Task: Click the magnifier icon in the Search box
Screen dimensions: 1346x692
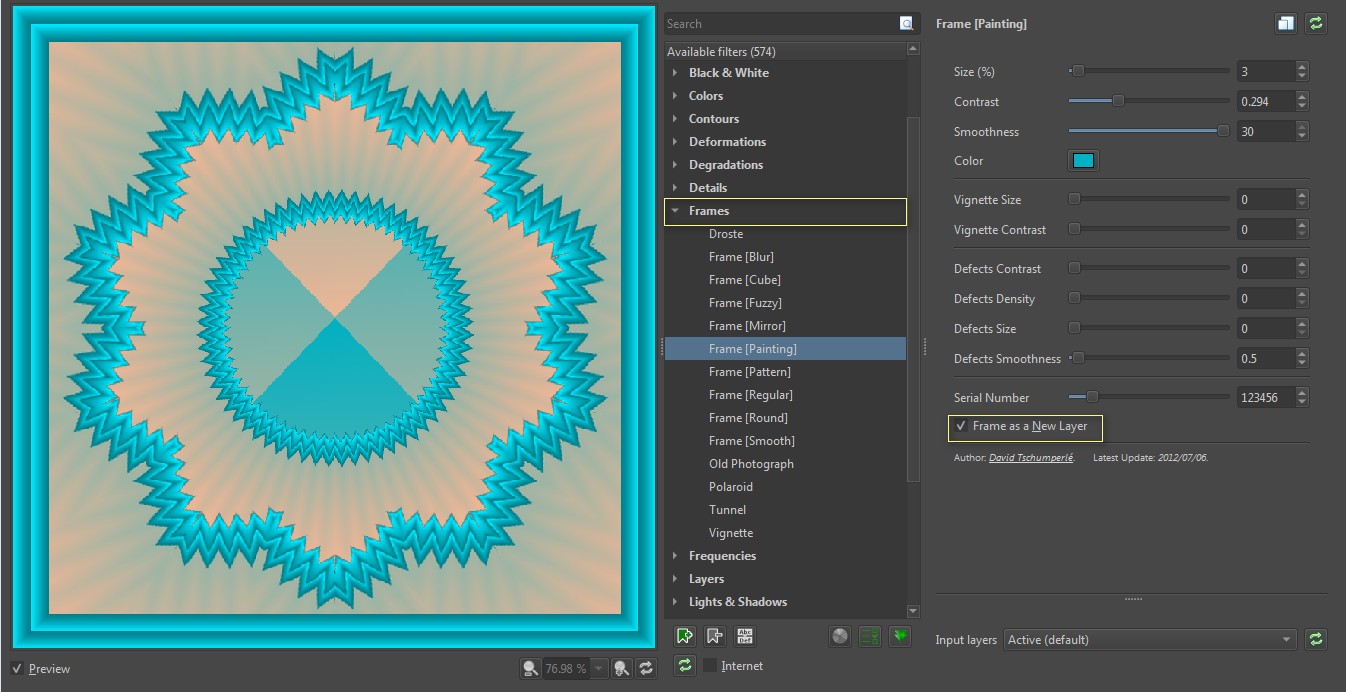Action: [906, 23]
